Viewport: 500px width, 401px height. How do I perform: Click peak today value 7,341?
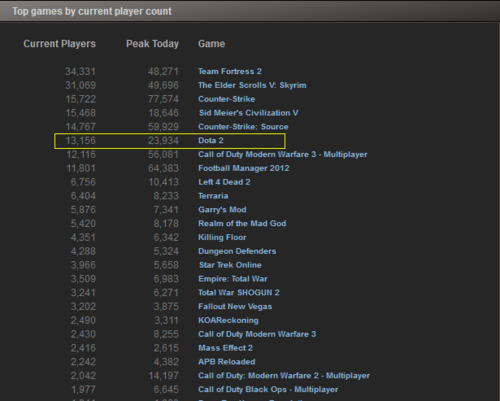coord(166,210)
